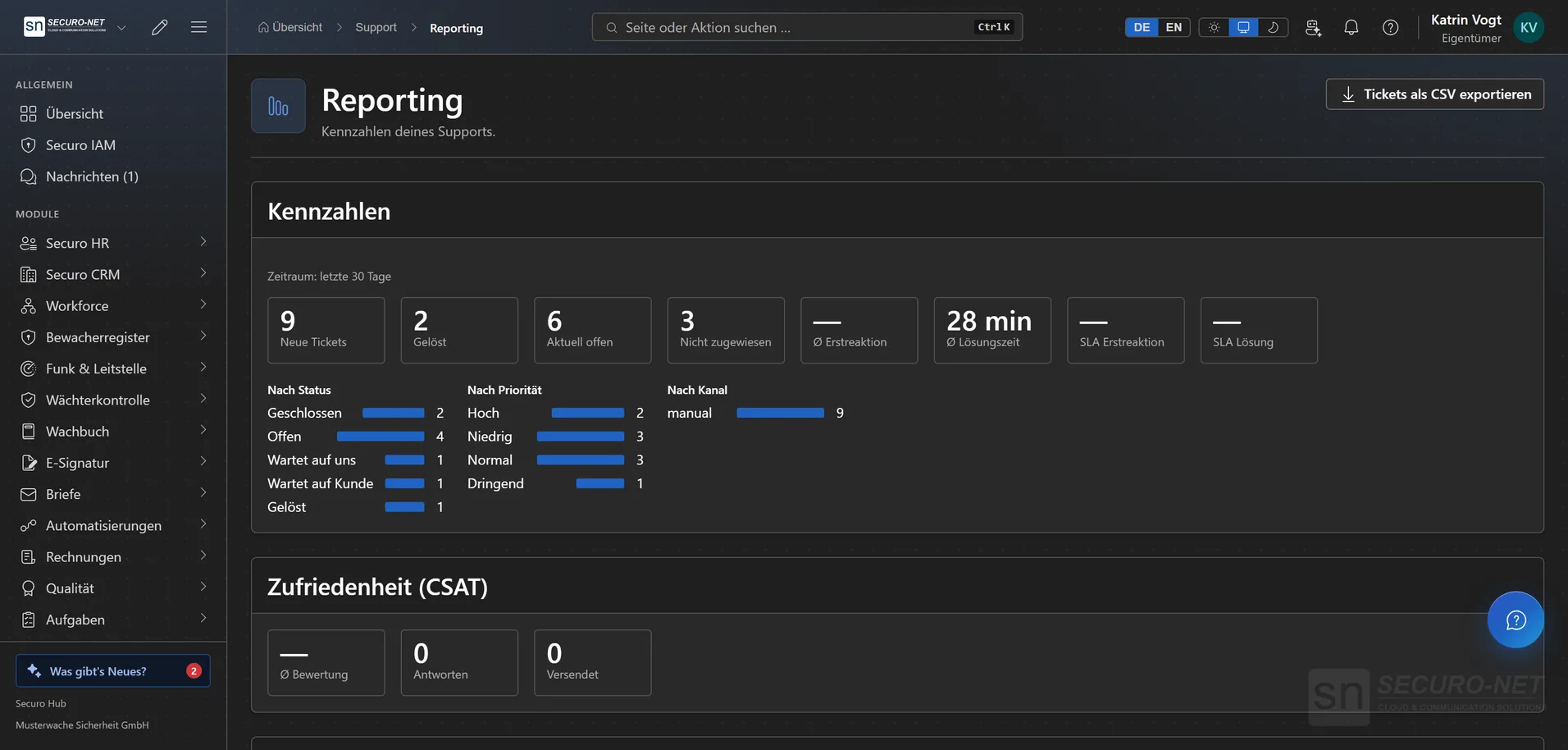Enable dark theme moon toggle
Viewport: 1568px width, 750px height.
click(1273, 27)
